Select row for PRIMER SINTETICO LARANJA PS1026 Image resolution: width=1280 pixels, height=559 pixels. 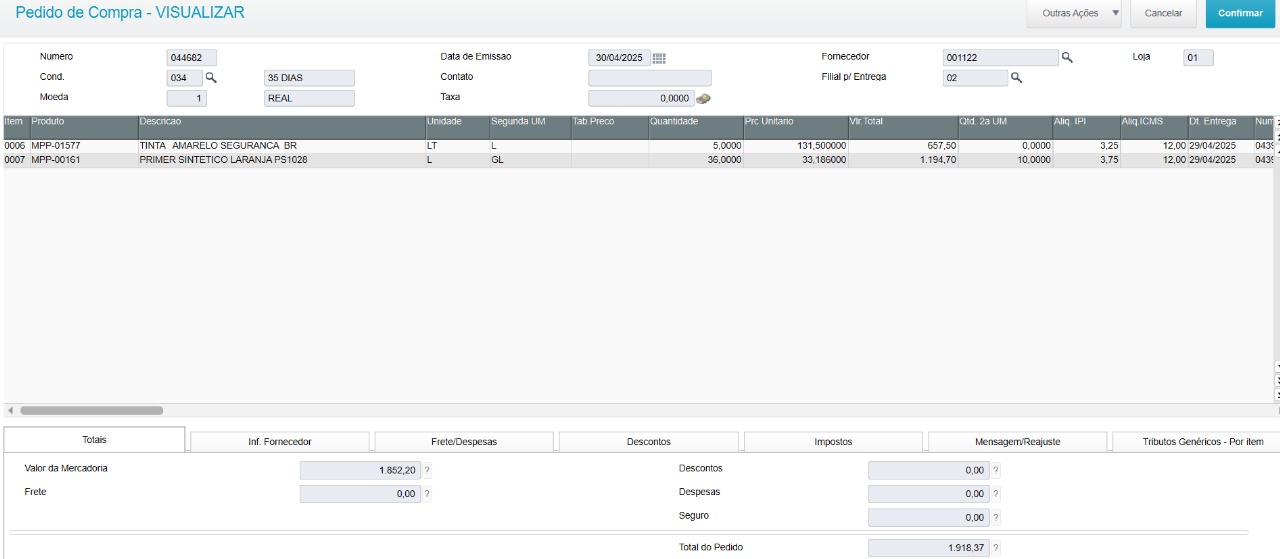tap(223, 160)
